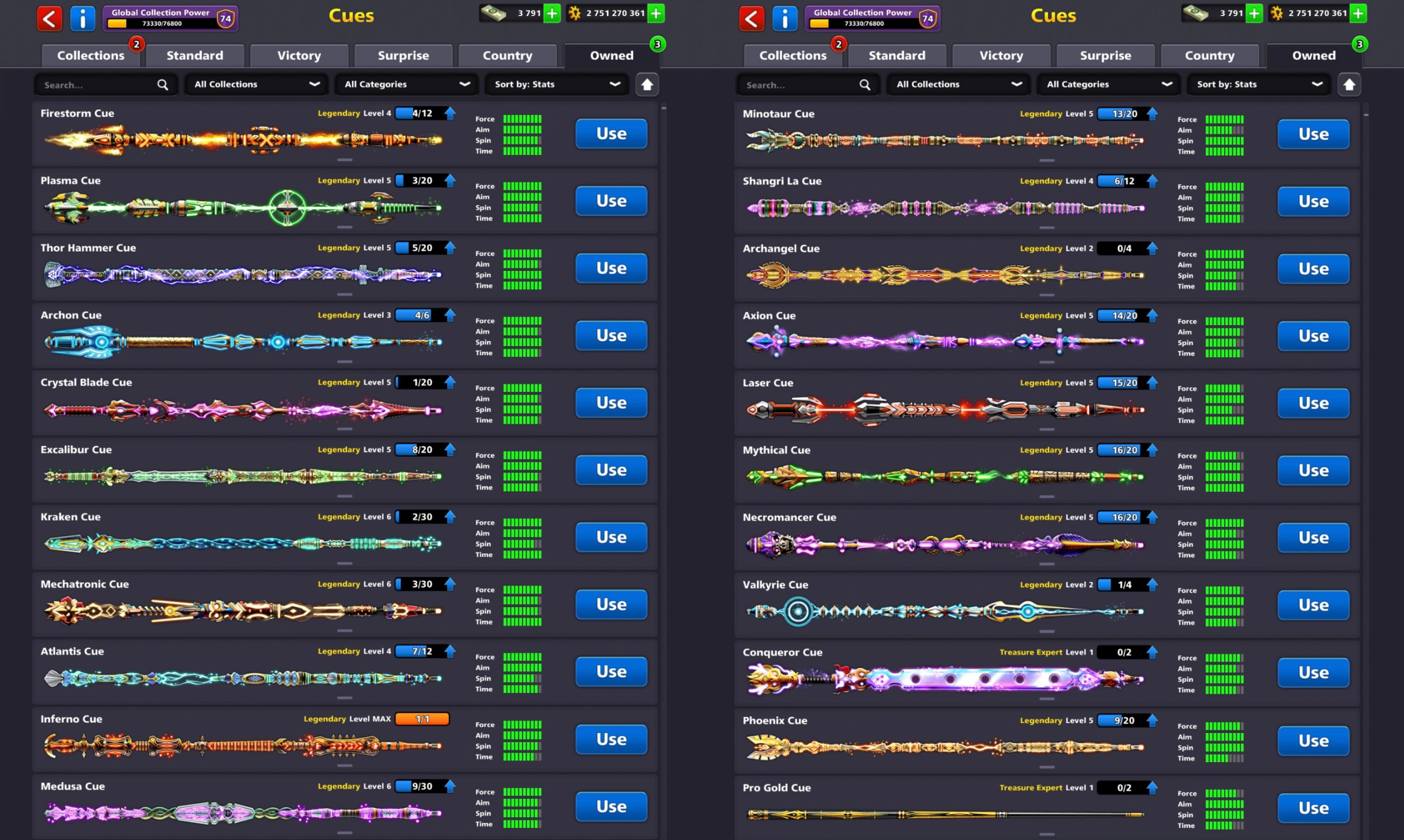This screenshot has width=1404, height=840.
Task: Click the upgrade arrow on Kraken Cue
Action: (x=450, y=517)
